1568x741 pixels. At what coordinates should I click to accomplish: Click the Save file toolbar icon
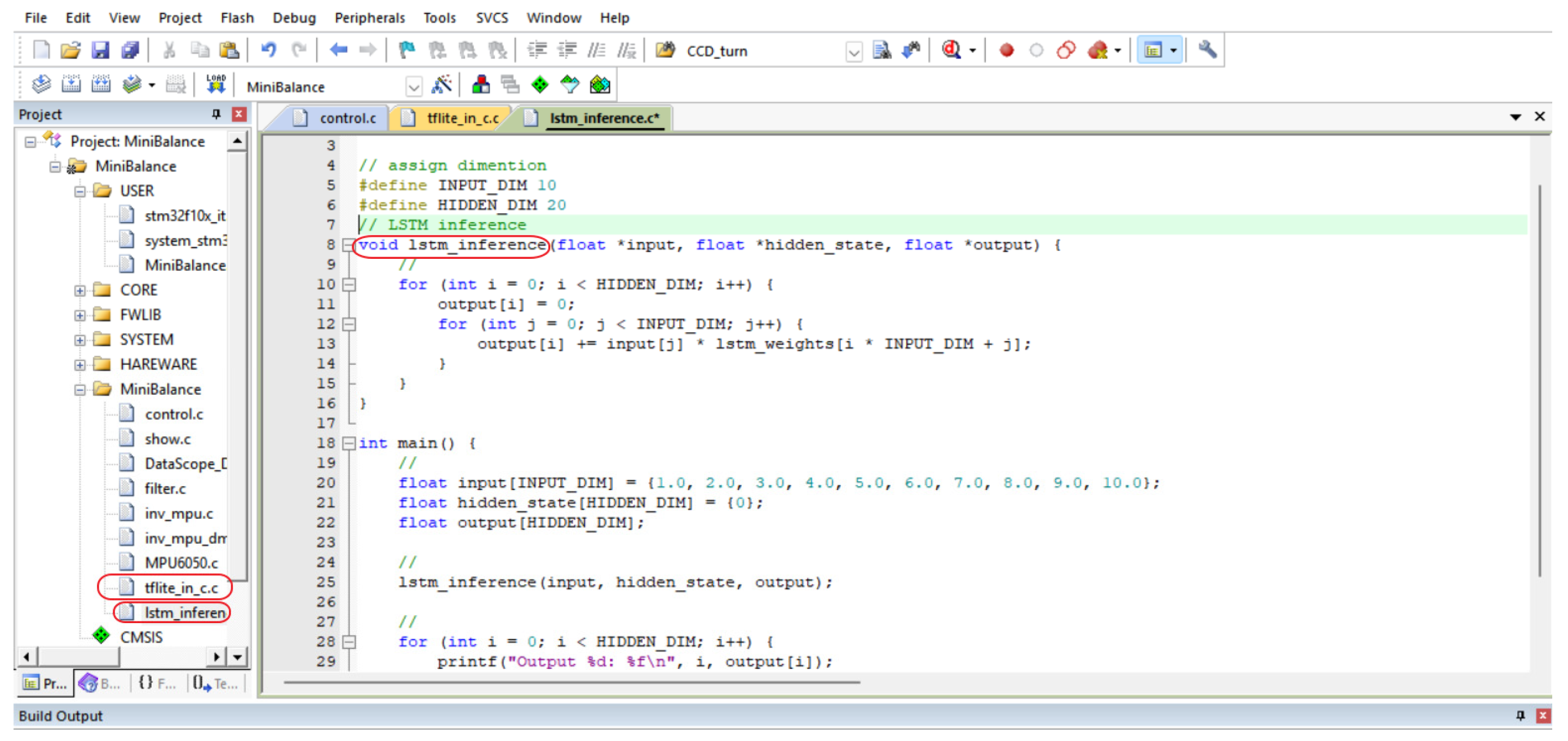click(x=100, y=51)
